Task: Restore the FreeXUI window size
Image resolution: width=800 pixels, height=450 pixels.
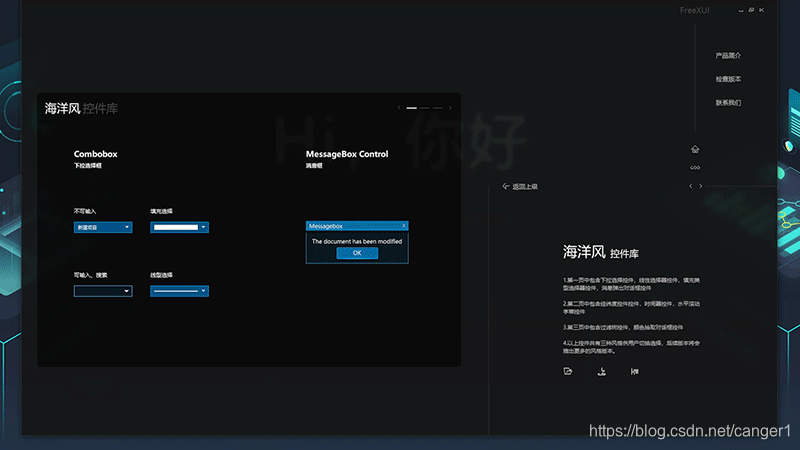Action: click(x=751, y=10)
